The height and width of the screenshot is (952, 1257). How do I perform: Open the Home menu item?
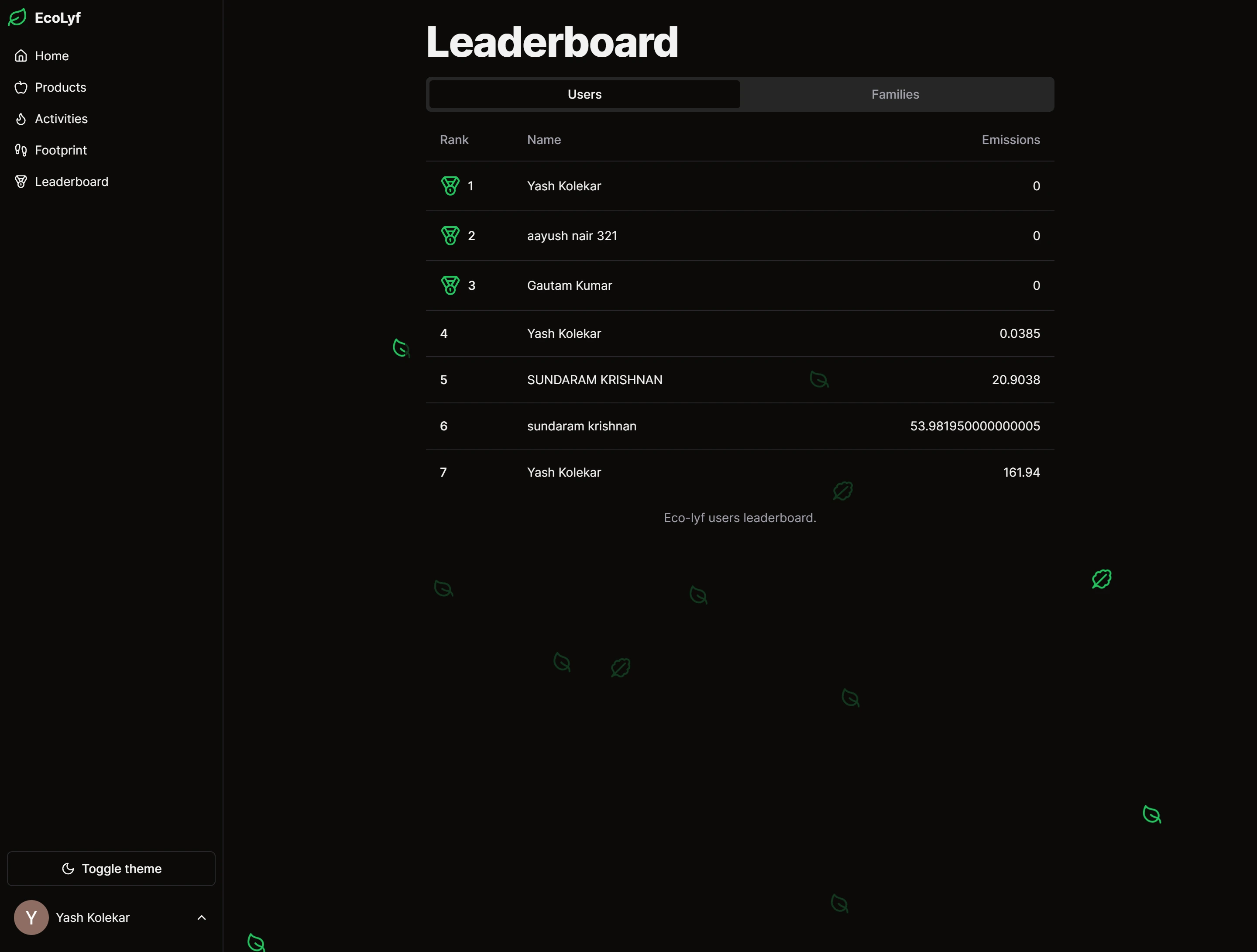51,56
